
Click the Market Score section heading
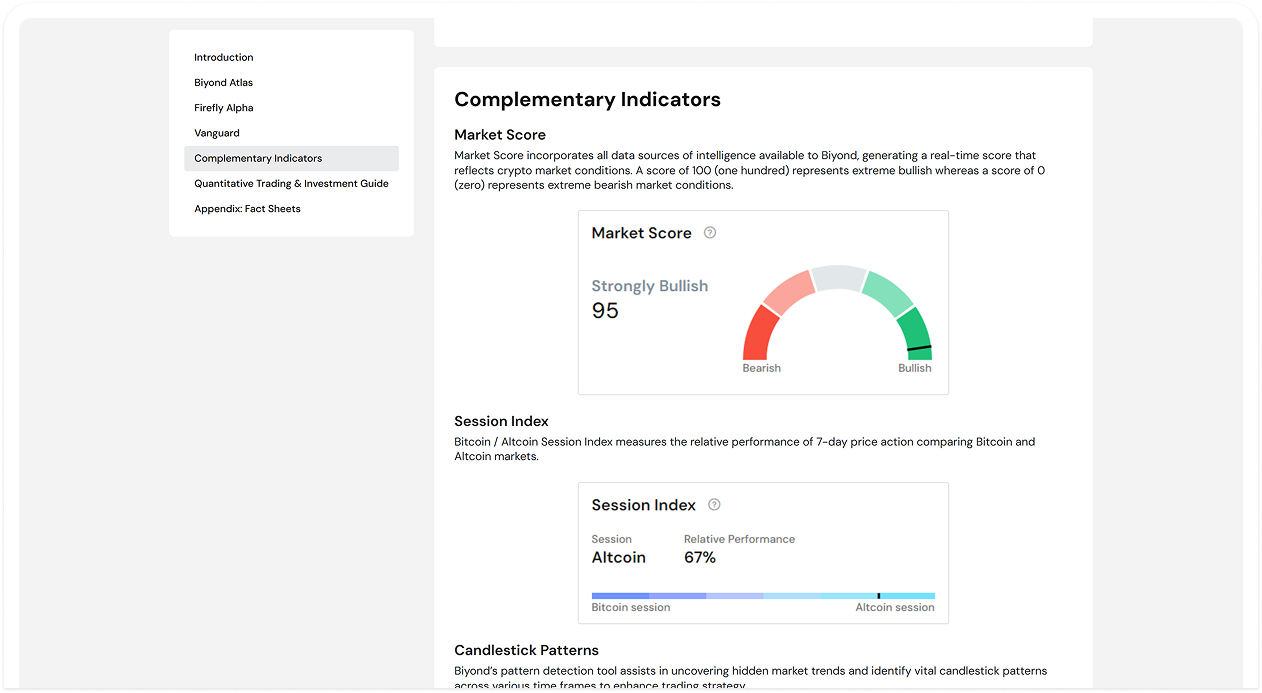500,135
